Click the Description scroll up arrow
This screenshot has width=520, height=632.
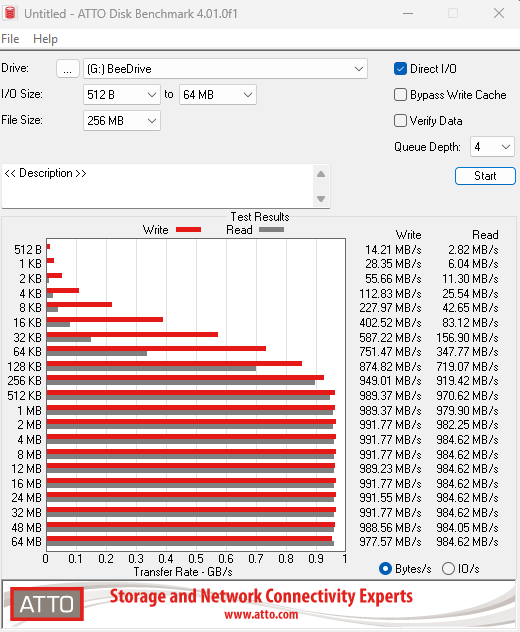(x=321, y=174)
